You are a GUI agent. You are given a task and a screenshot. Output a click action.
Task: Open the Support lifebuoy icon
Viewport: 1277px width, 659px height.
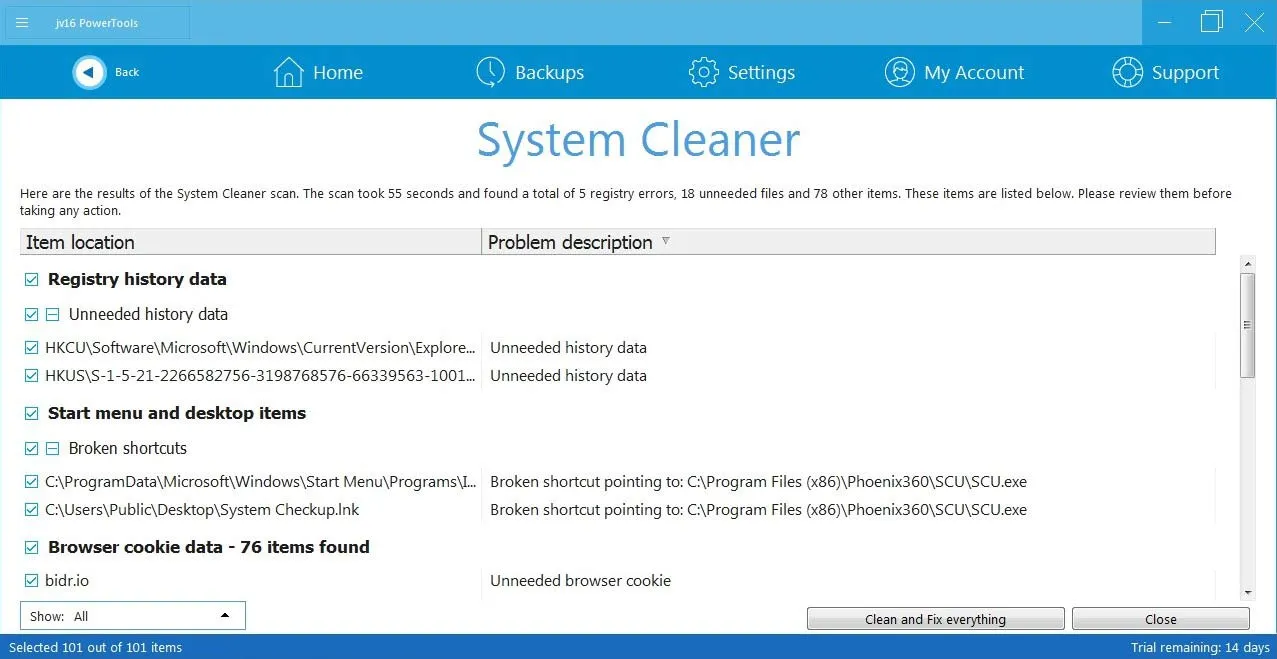(1127, 71)
